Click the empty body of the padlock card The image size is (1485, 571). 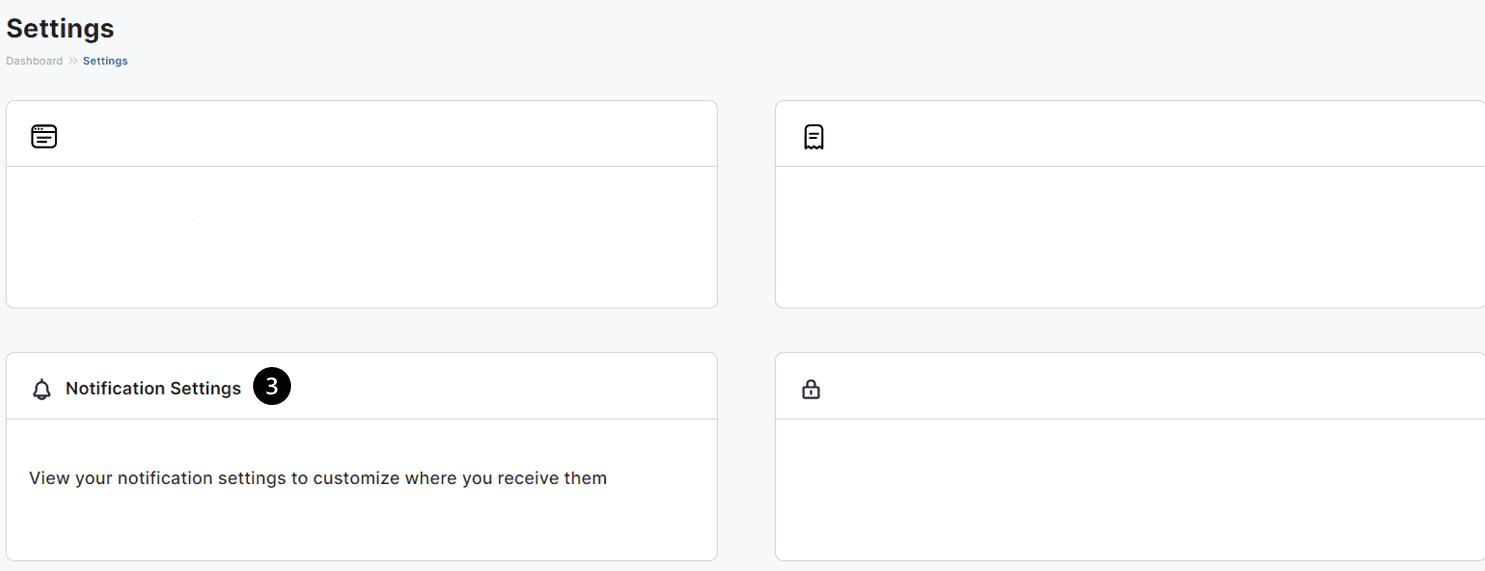point(1130,490)
